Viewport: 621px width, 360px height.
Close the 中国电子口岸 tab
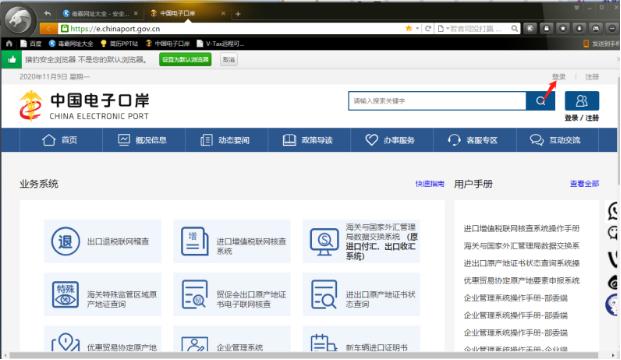223,13
